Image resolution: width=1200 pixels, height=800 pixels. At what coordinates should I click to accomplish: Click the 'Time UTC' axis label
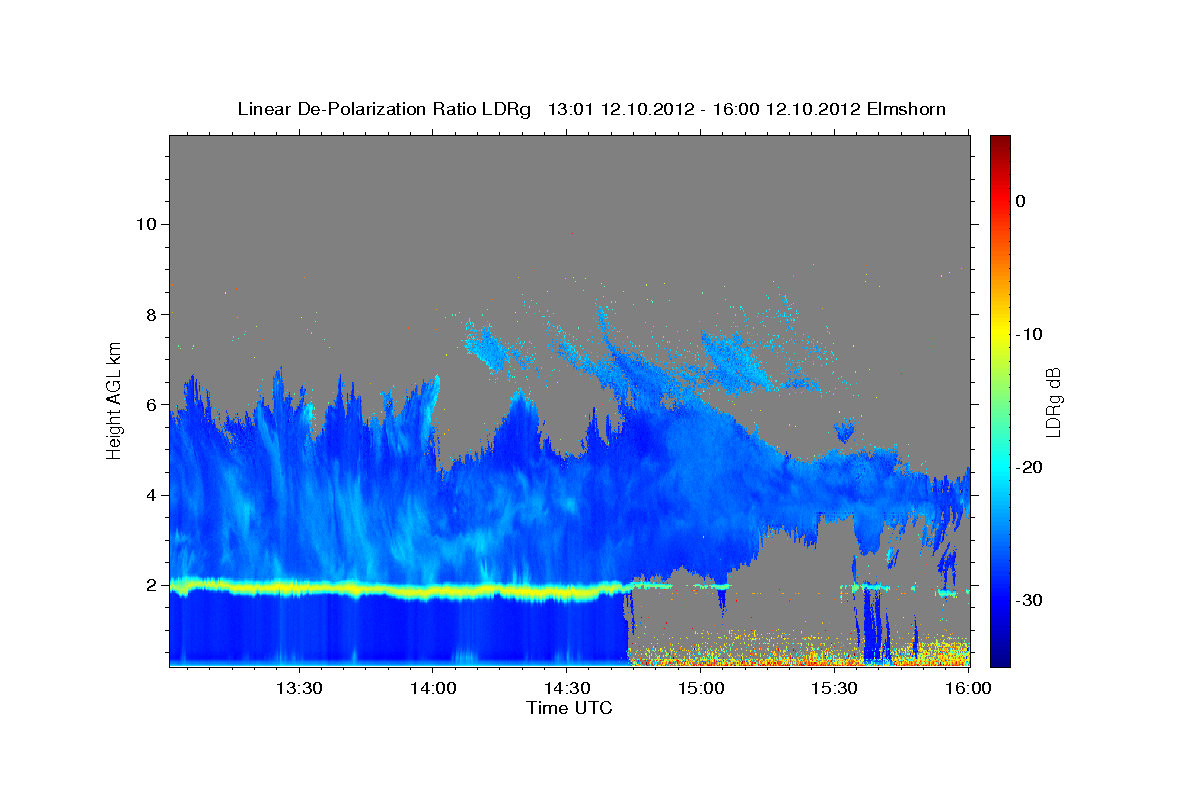(569, 708)
